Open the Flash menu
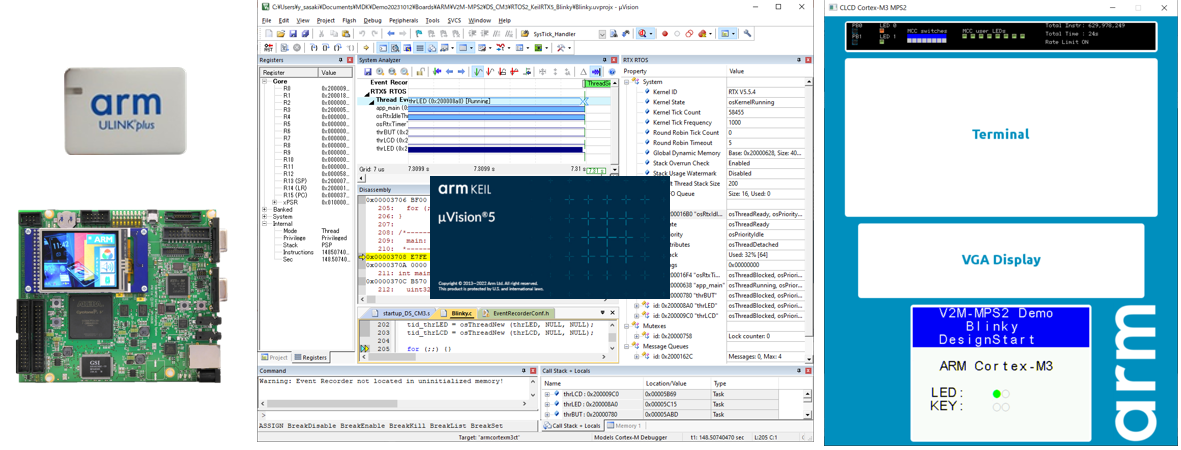Screen dimensions: 1181x450 click(349, 20)
